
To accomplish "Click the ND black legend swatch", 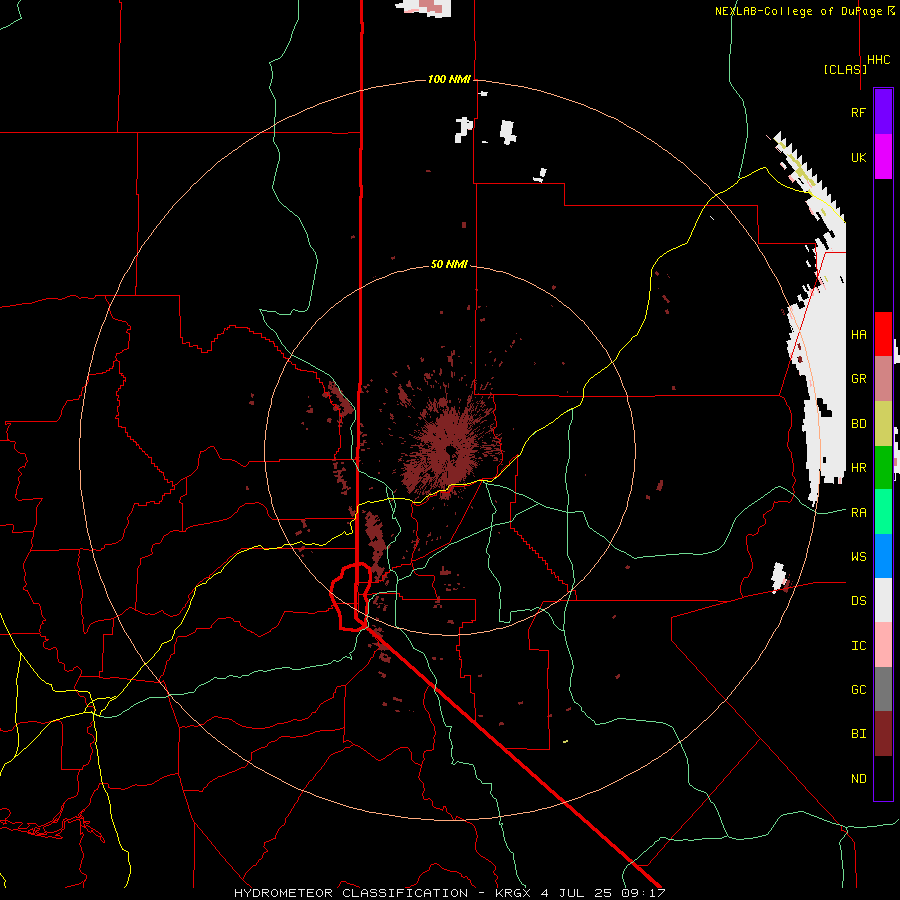I will tap(883, 778).
